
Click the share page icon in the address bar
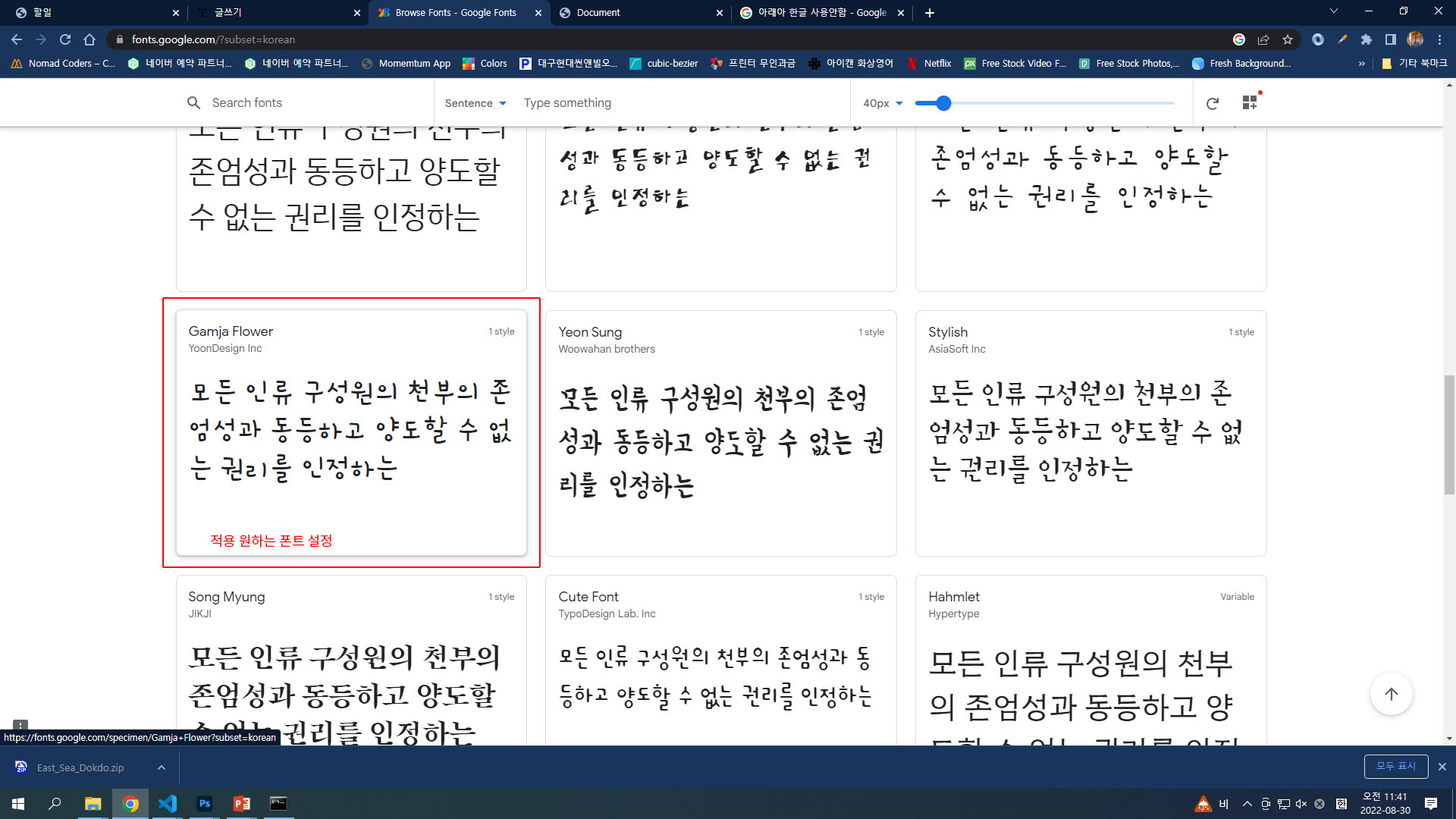pyautogui.click(x=1263, y=39)
